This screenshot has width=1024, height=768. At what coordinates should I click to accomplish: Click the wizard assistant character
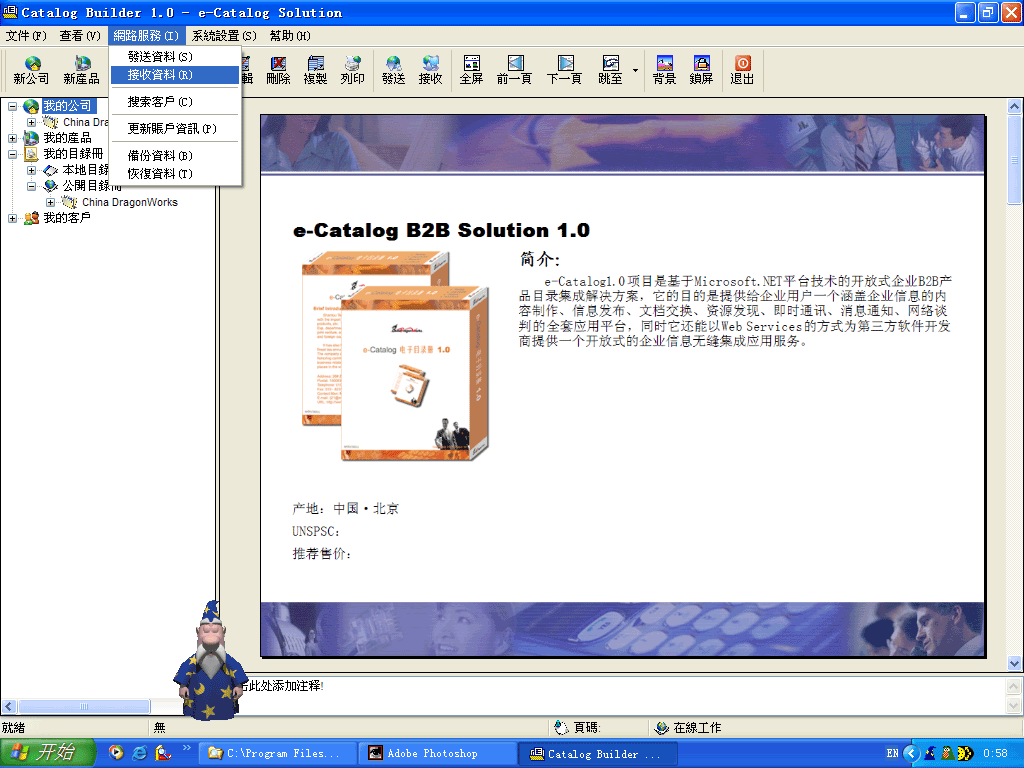tap(210, 661)
